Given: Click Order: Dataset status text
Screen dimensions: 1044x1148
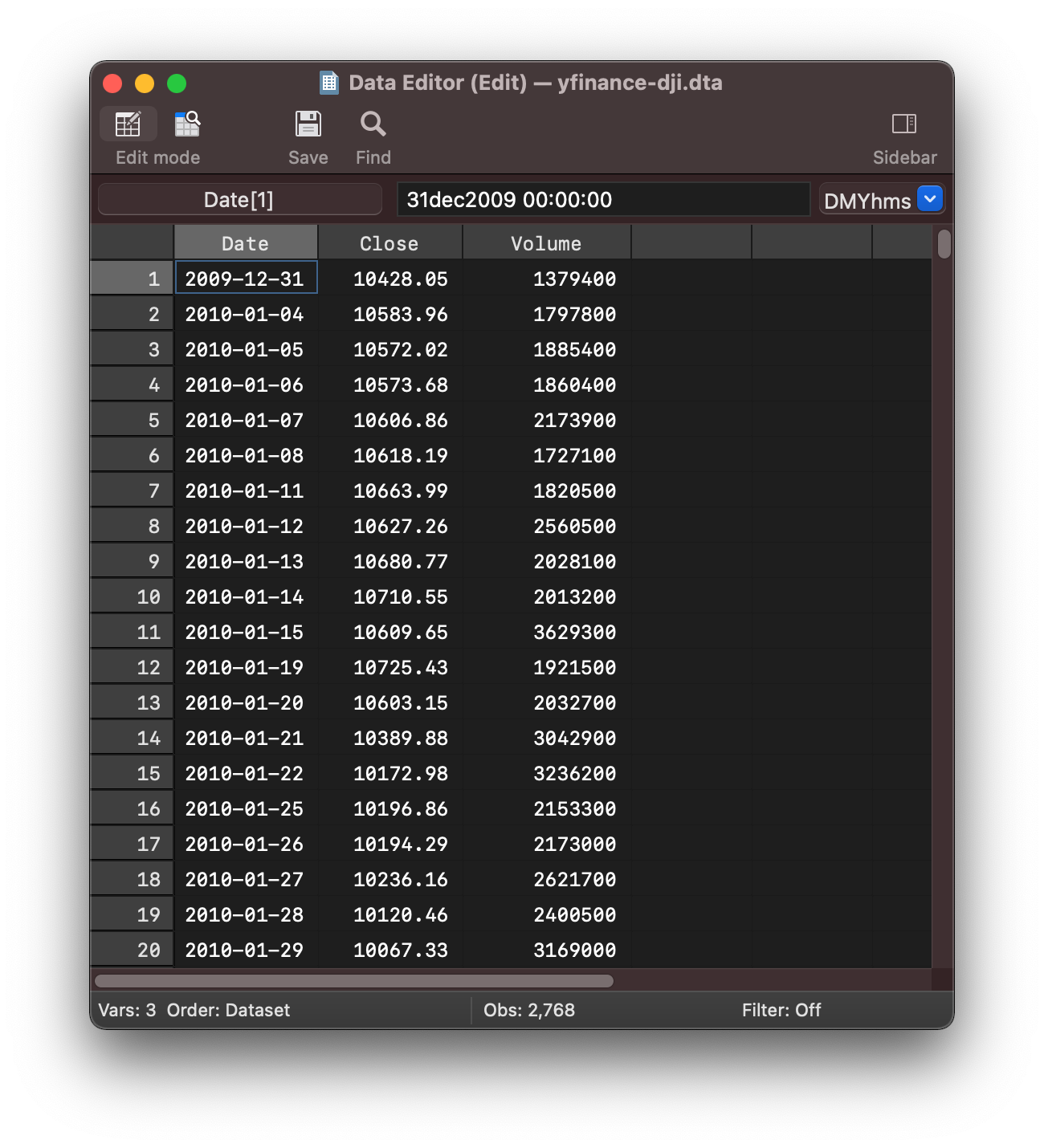Looking at the screenshot, I should [x=228, y=1010].
